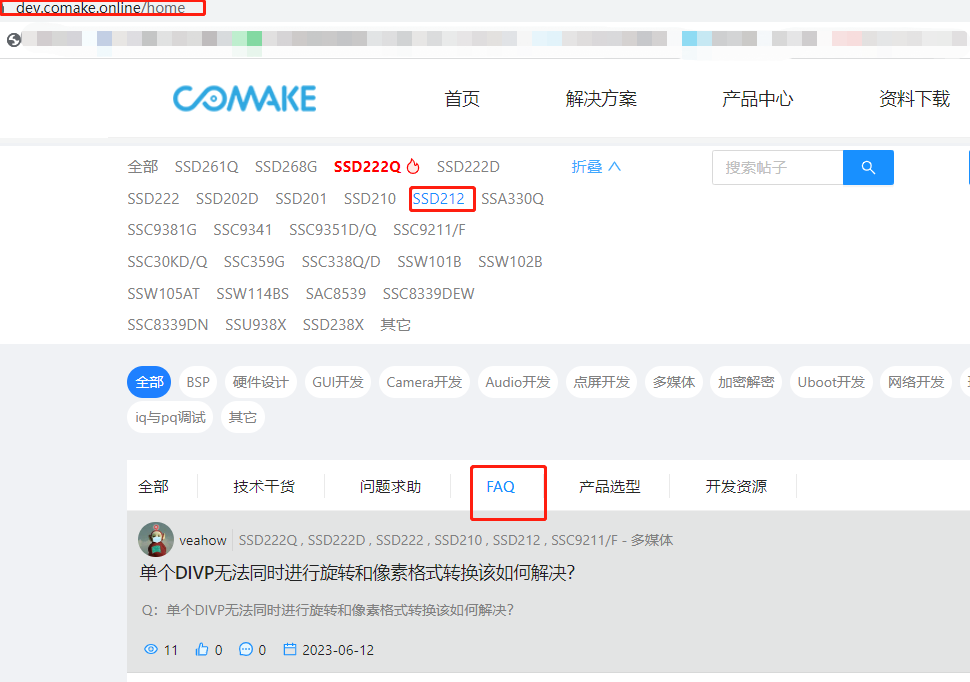Screen dimensions: 970x682
Task: Activate the Uboot开发 filter chip
Action: pos(830,381)
